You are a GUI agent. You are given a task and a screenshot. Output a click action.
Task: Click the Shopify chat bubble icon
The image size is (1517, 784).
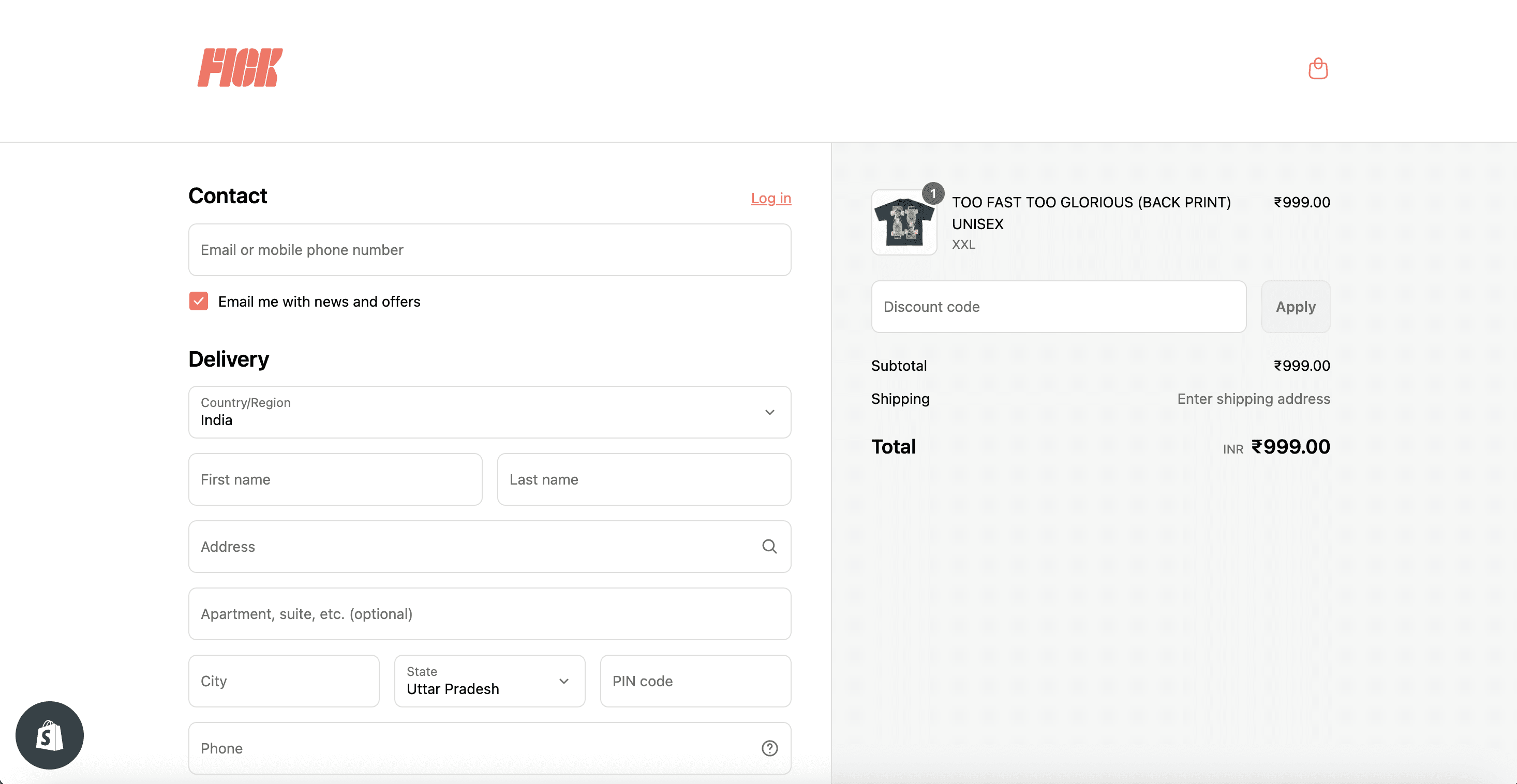[x=50, y=734]
